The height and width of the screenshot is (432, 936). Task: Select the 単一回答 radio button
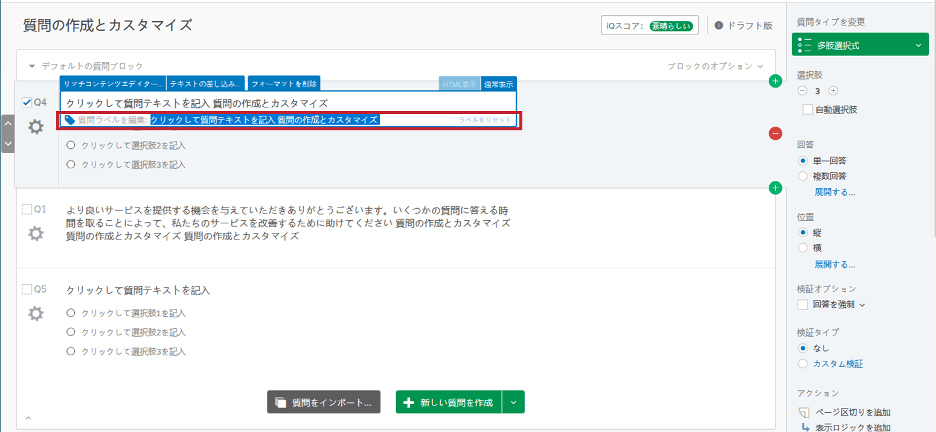pyautogui.click(x=803, y=161)
